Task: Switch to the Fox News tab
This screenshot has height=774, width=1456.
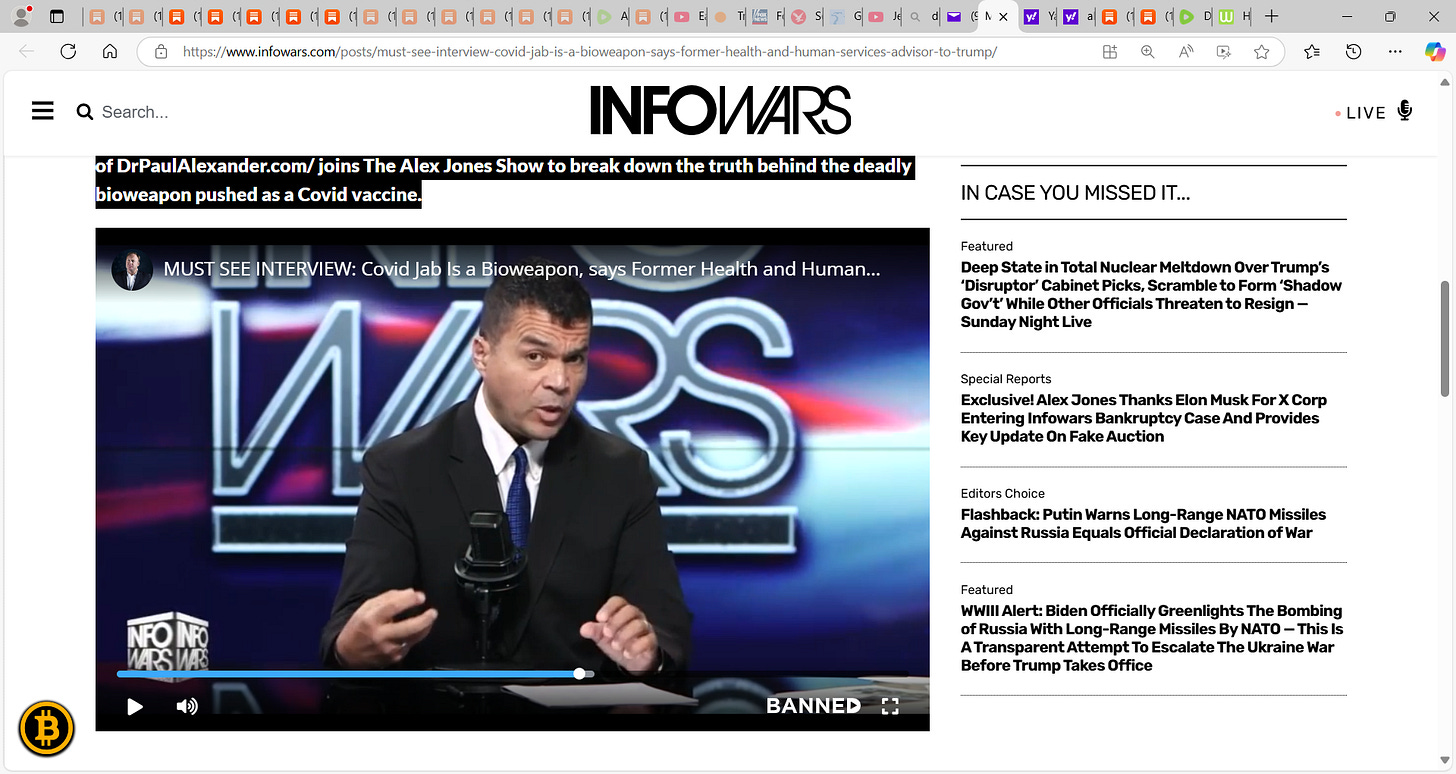Action: click(767, 17)
